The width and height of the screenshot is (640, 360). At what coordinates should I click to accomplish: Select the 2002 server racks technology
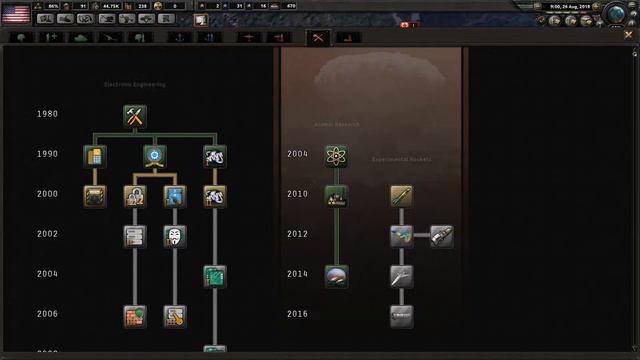135,236
